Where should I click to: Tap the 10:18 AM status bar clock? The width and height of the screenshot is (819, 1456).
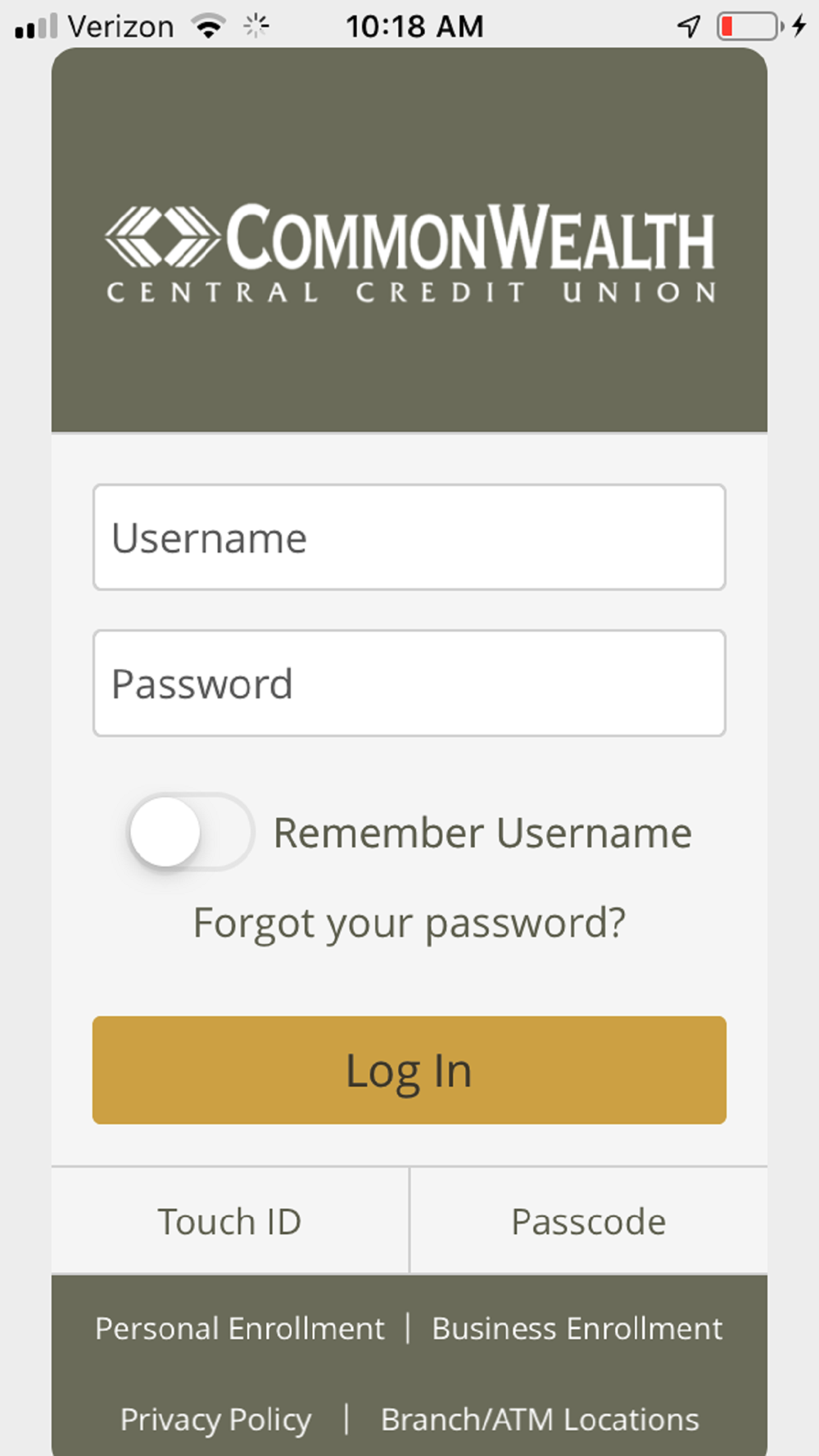point(414,27)
